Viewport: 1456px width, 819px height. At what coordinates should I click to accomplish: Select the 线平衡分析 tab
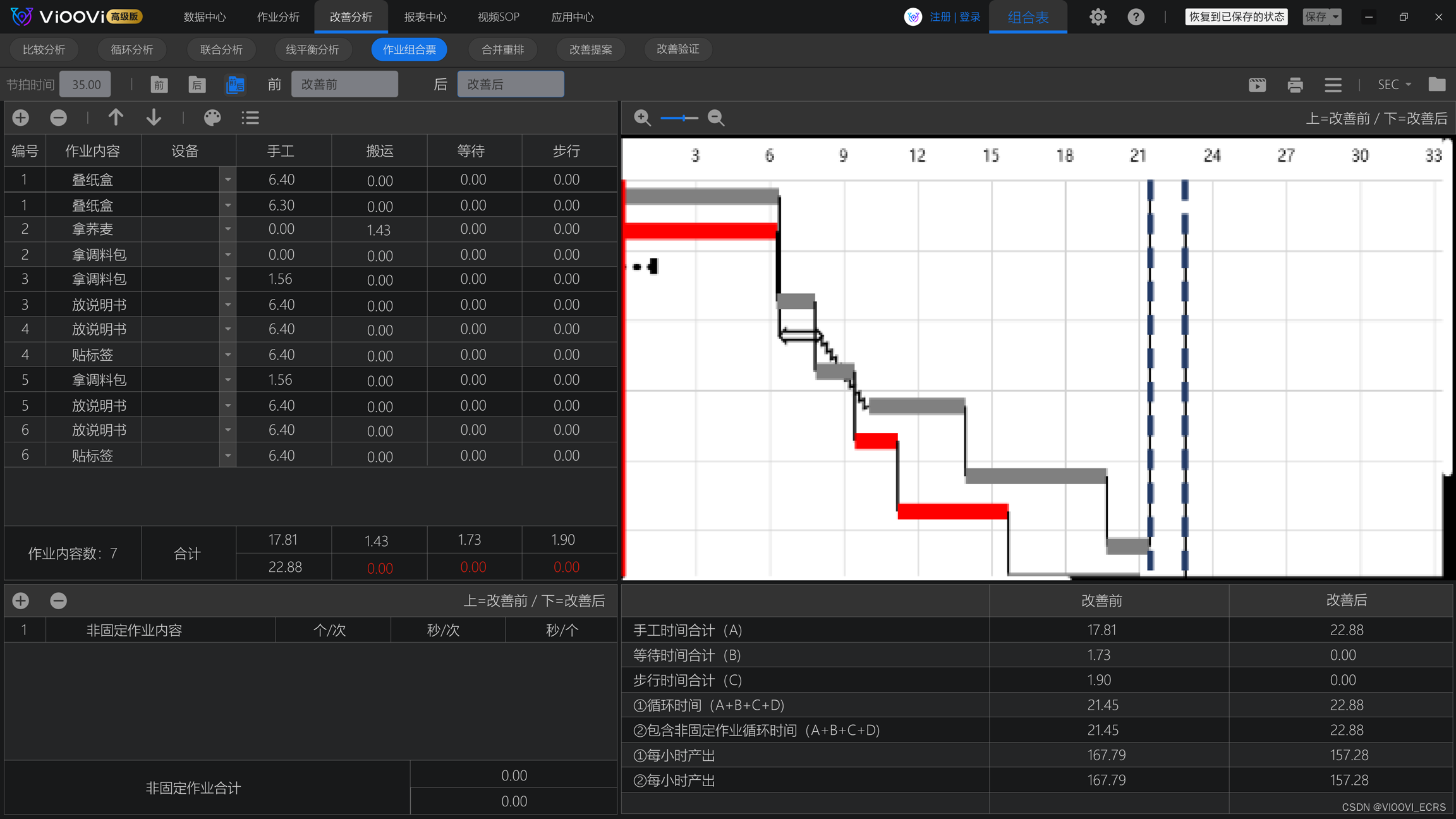point(312,49)
